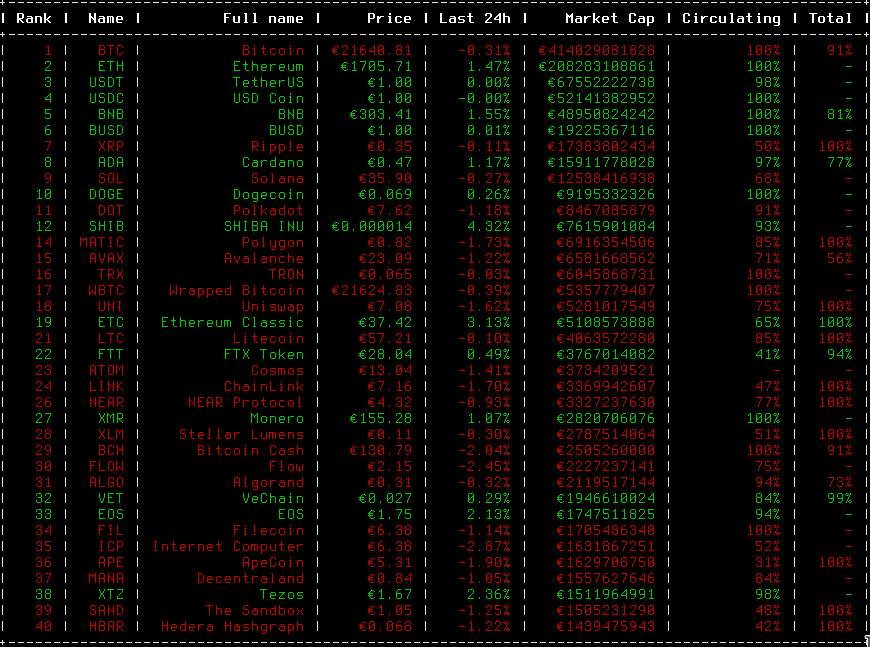Screen dimensions: 870x647
Task: Click the Rank column header
Action: click(34, 18)
